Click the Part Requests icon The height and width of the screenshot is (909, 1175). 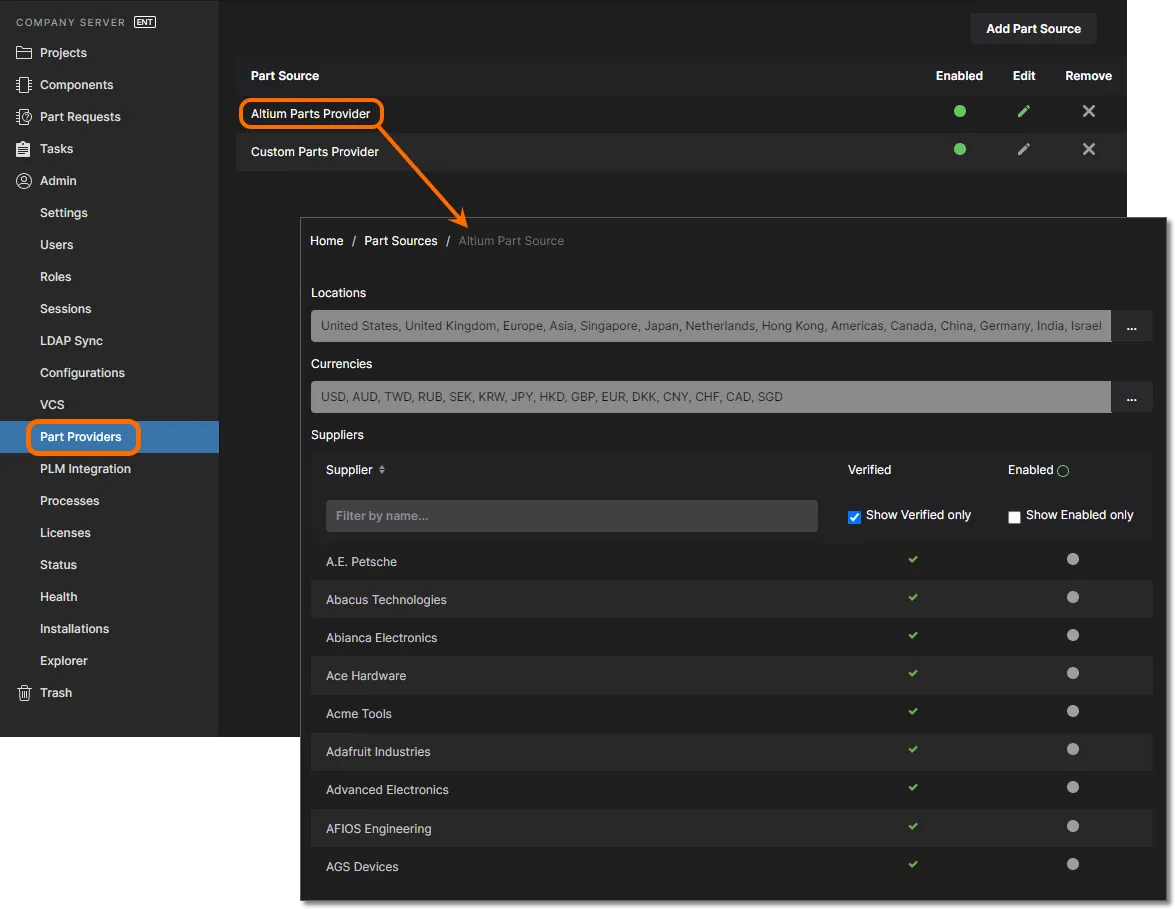(x=24, y=117)
